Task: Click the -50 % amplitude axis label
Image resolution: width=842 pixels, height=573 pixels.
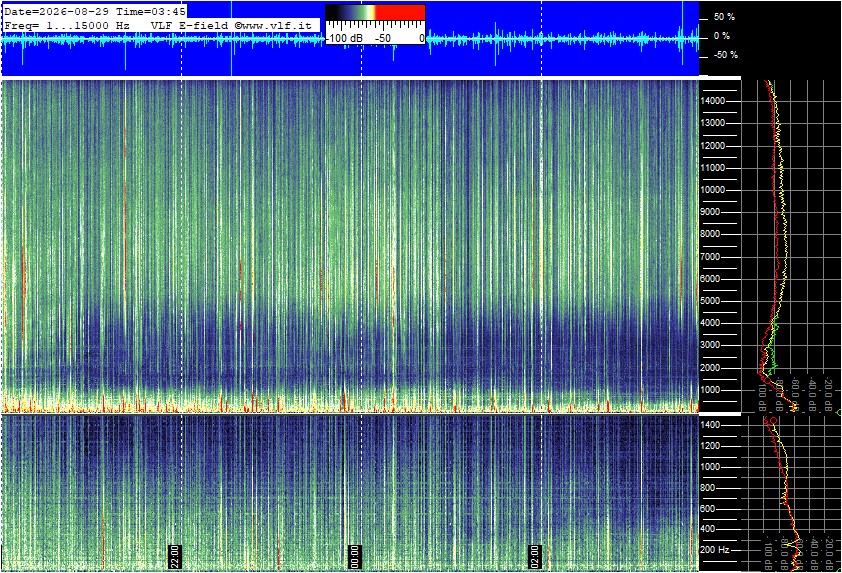Action: pos(725,55)
